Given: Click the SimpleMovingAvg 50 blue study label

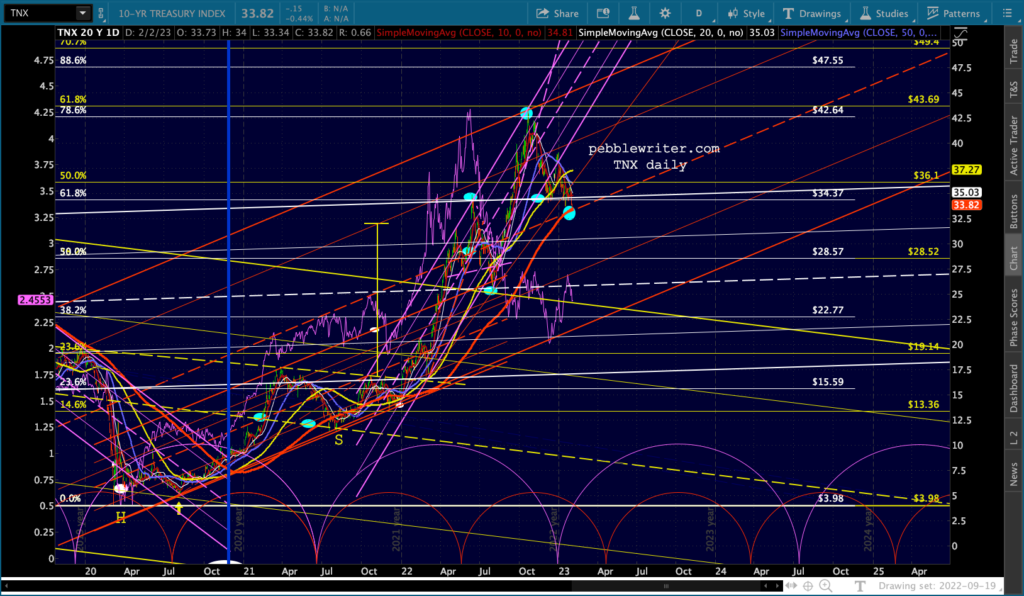Looking at the screenshot, I should [858, 32].
